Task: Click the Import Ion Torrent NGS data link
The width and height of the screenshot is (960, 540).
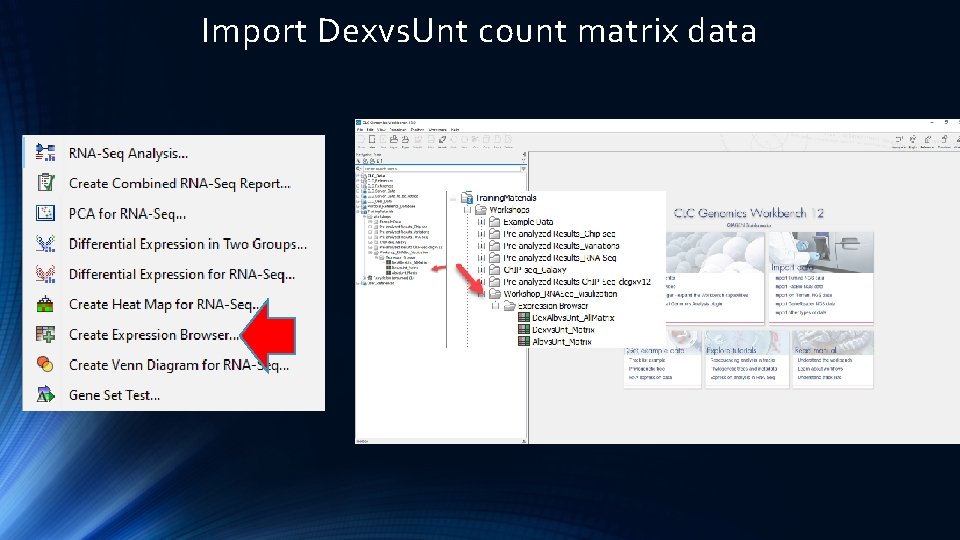Action: pyautogui.click(x=804, y=294)
